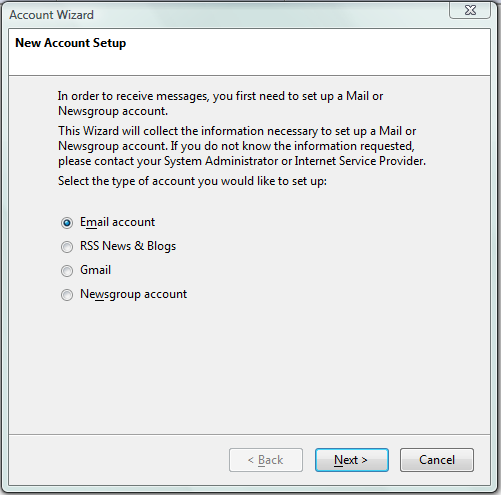Pick the Newsgroup account radio option
The image size is (501, 495).
[67, 295]
